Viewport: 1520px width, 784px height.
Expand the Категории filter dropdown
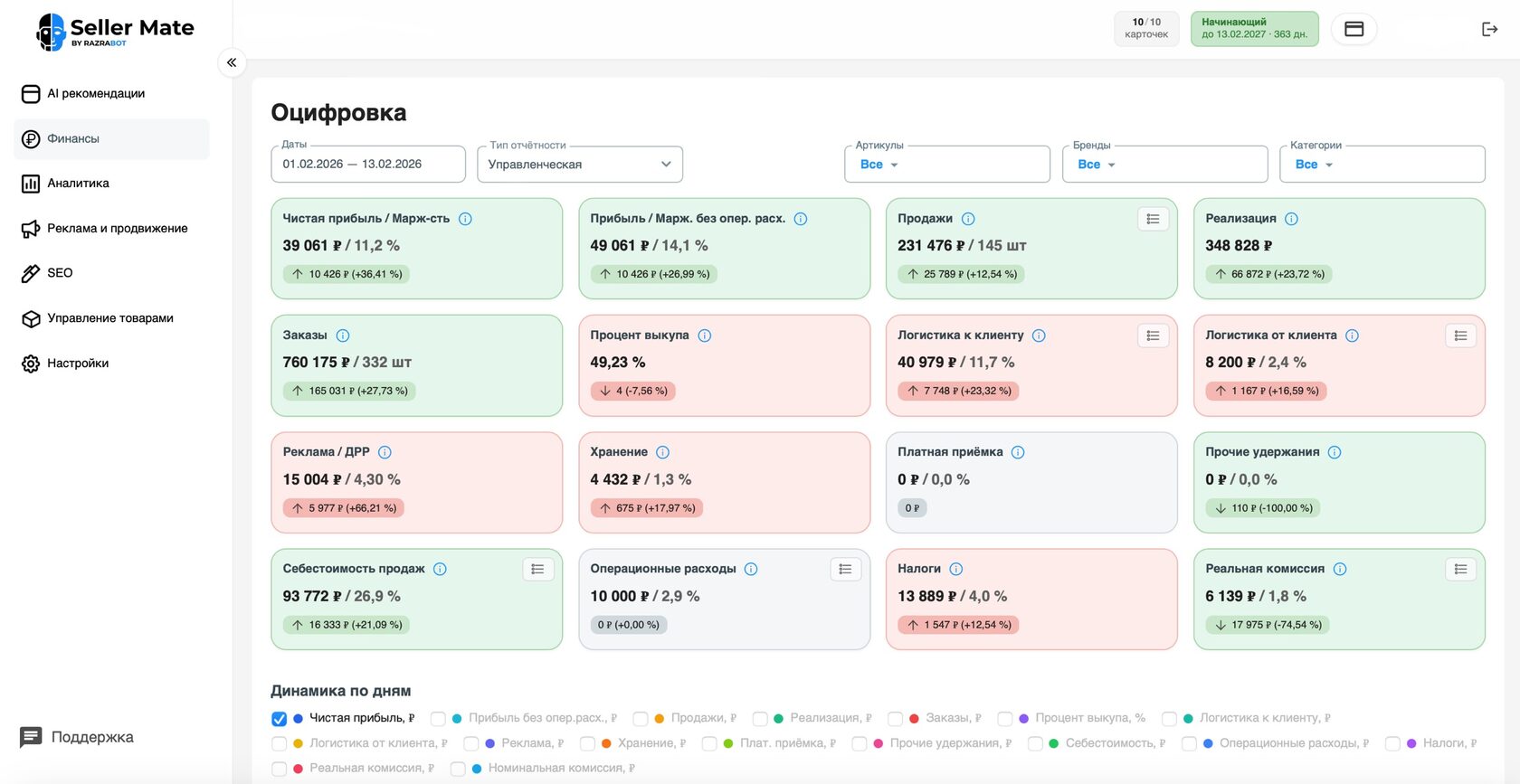tap(1382, 165)
